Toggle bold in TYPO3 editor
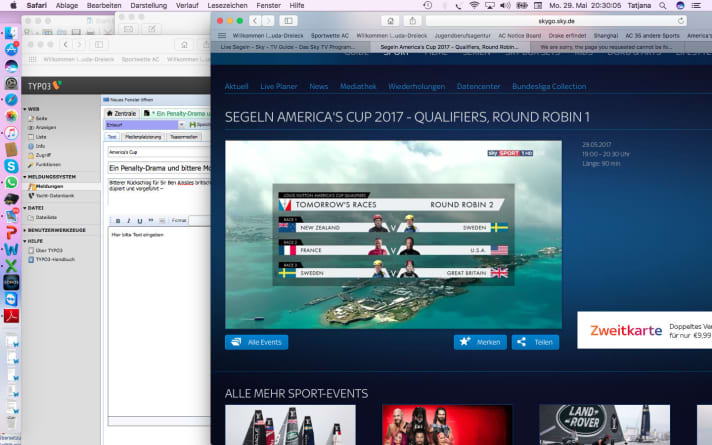The height and width of the screenshot is (445, 712). pyautogui.click(x=118, y=221)
